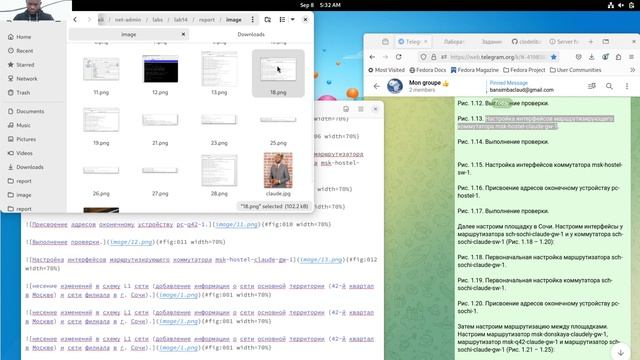Jump to 'lab14' in the Files path bar
Viewport: 640px width, 360px height.
tap(180, 20)
